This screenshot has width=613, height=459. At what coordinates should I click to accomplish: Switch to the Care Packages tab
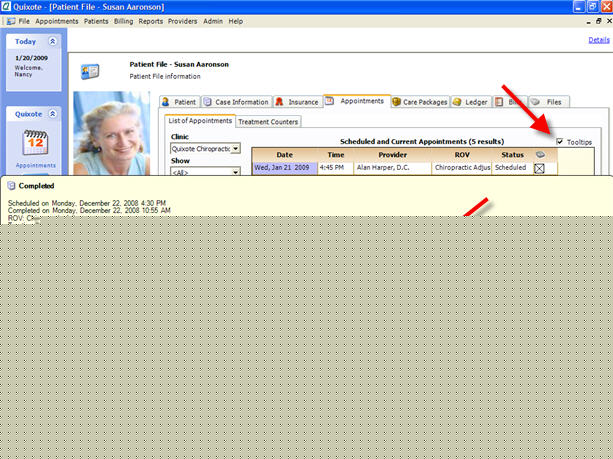click(x=420, y=102)
